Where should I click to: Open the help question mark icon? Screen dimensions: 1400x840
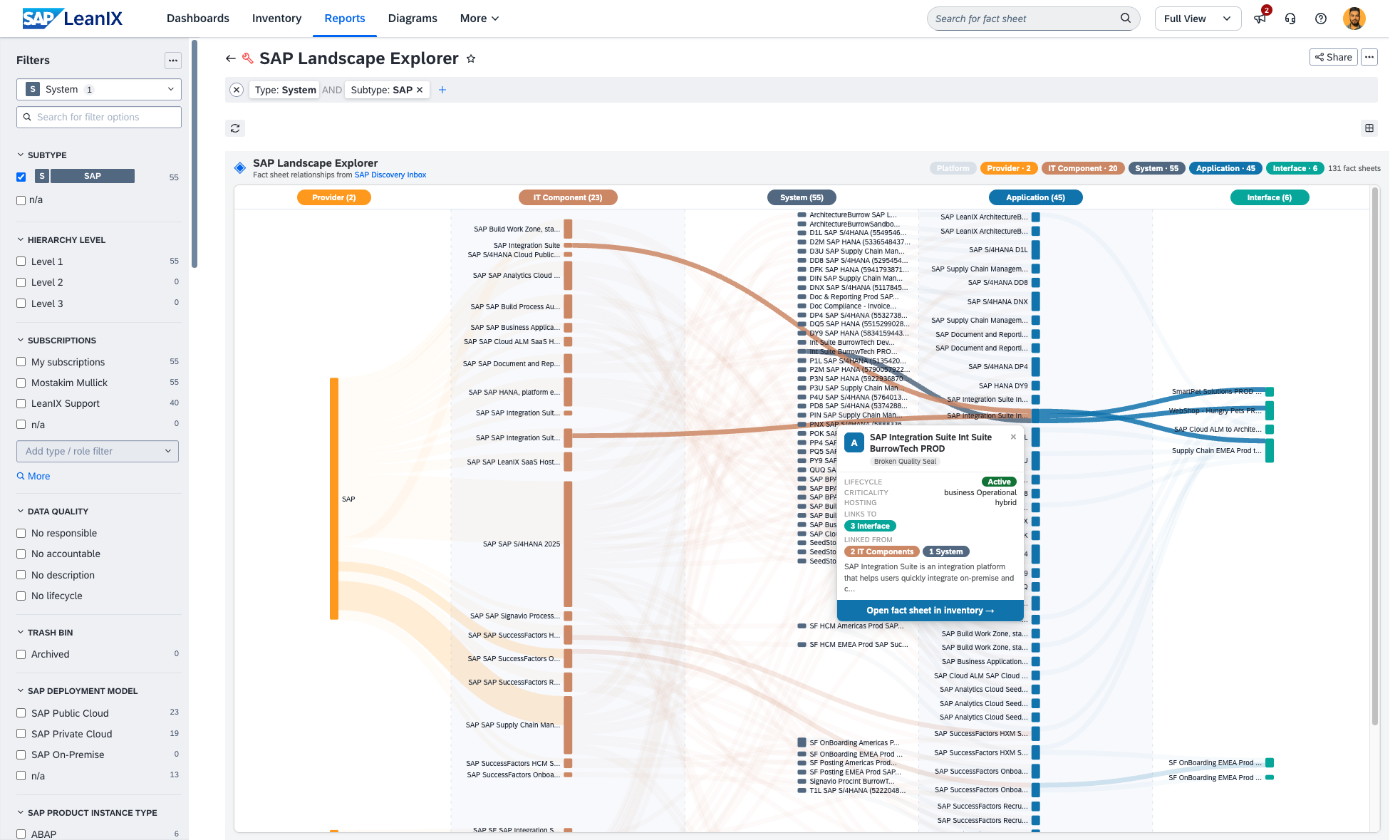[x=1321, y=19]
